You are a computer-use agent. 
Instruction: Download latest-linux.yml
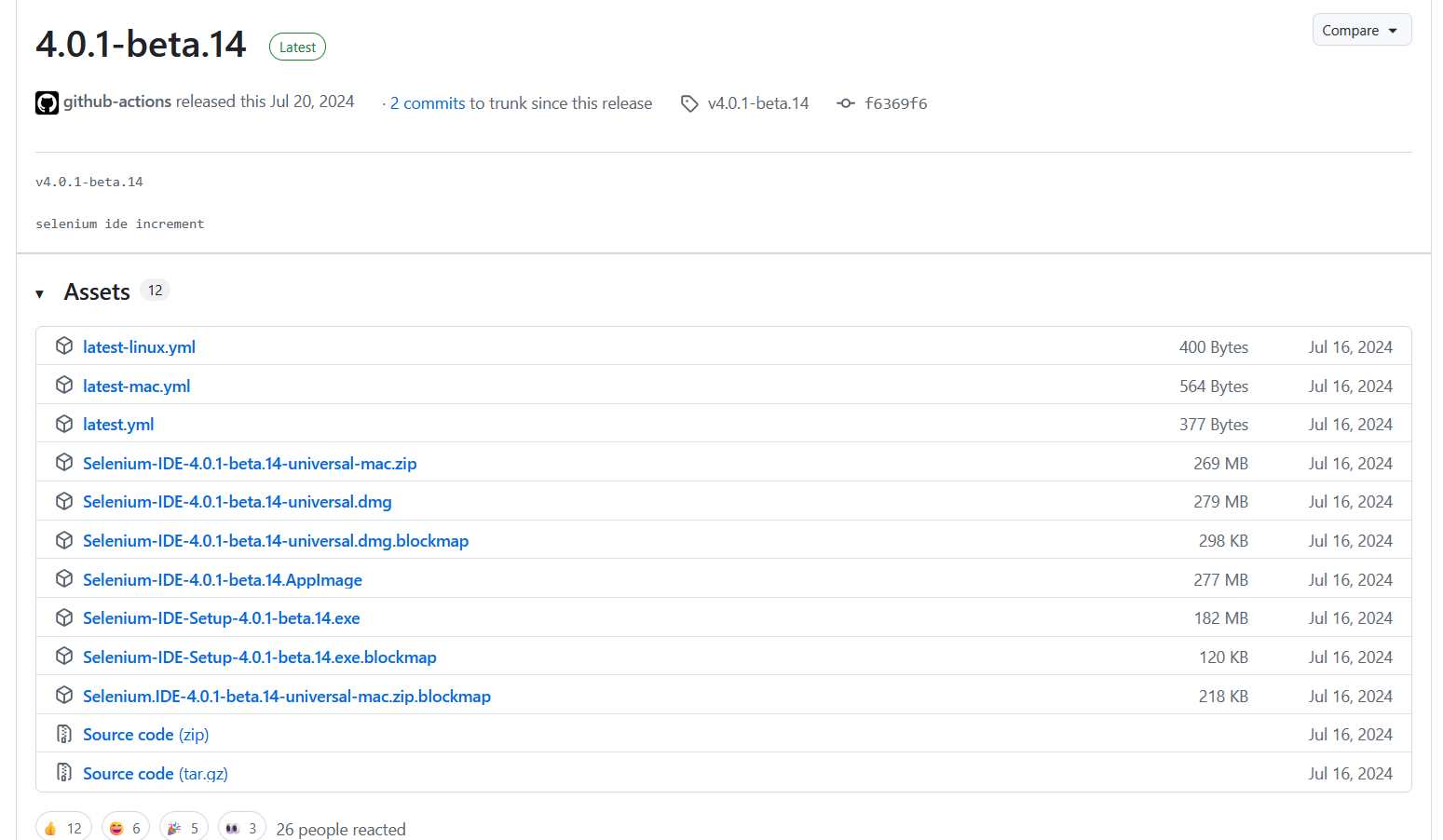click(x=139, y=347)
